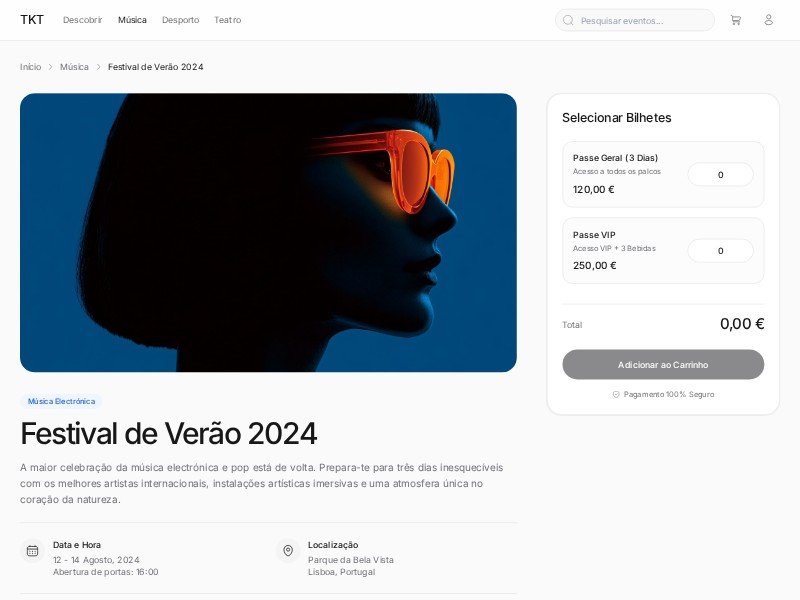Screen dimensions: 800x600
Task: Click the location pin icon beside Localização
Action: click(x=288, y=551)
